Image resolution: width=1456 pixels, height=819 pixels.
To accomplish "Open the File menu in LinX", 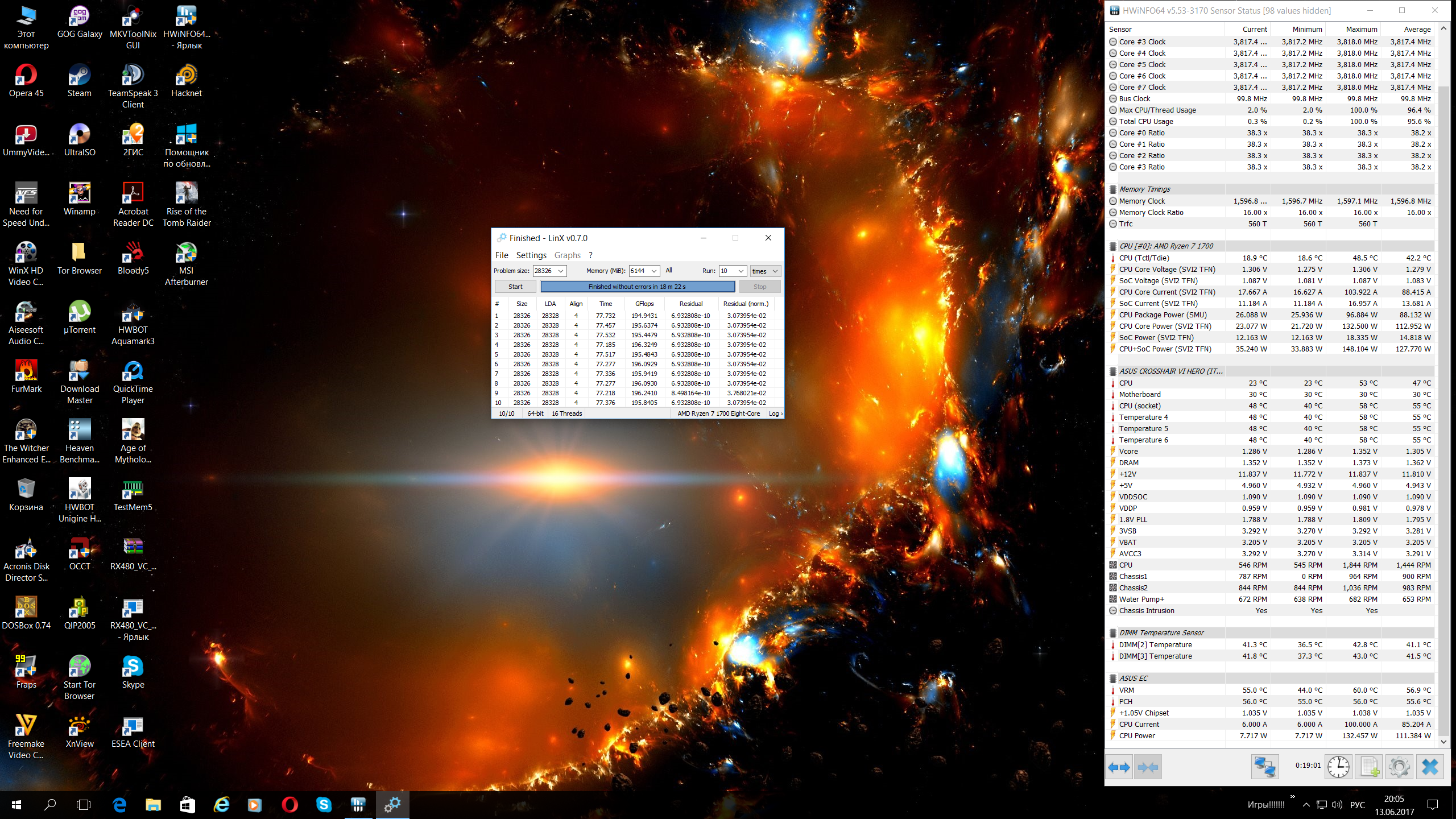I will click(x=501, y=255).
